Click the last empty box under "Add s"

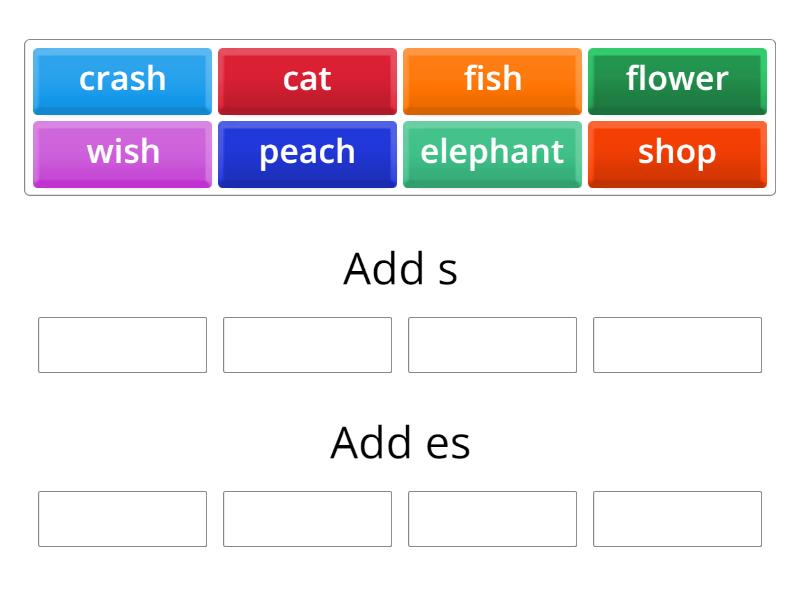click(x=677, y=346)
